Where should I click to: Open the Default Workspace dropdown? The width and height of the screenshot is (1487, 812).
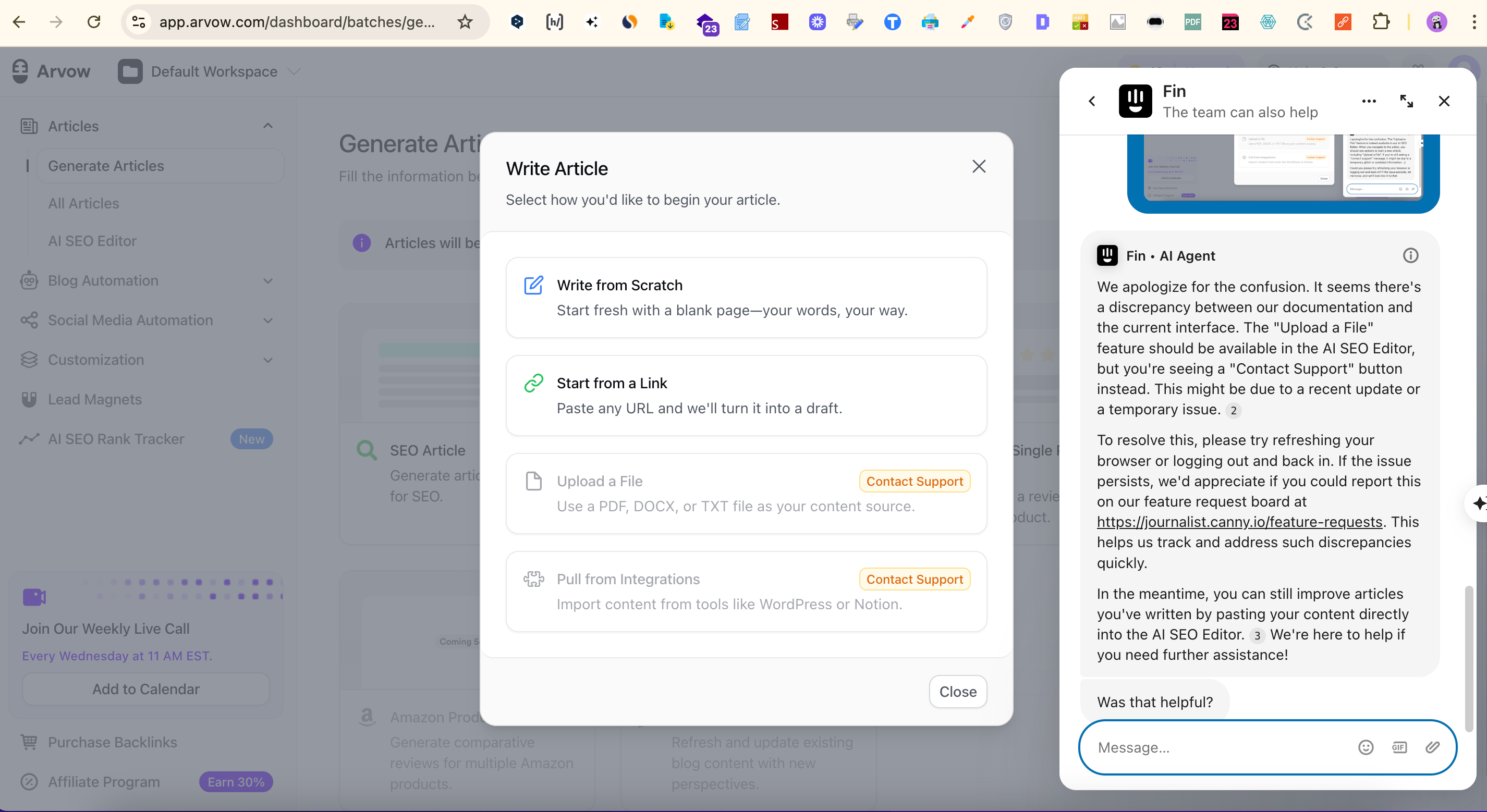pyautogui.click(x=210, y=71)
